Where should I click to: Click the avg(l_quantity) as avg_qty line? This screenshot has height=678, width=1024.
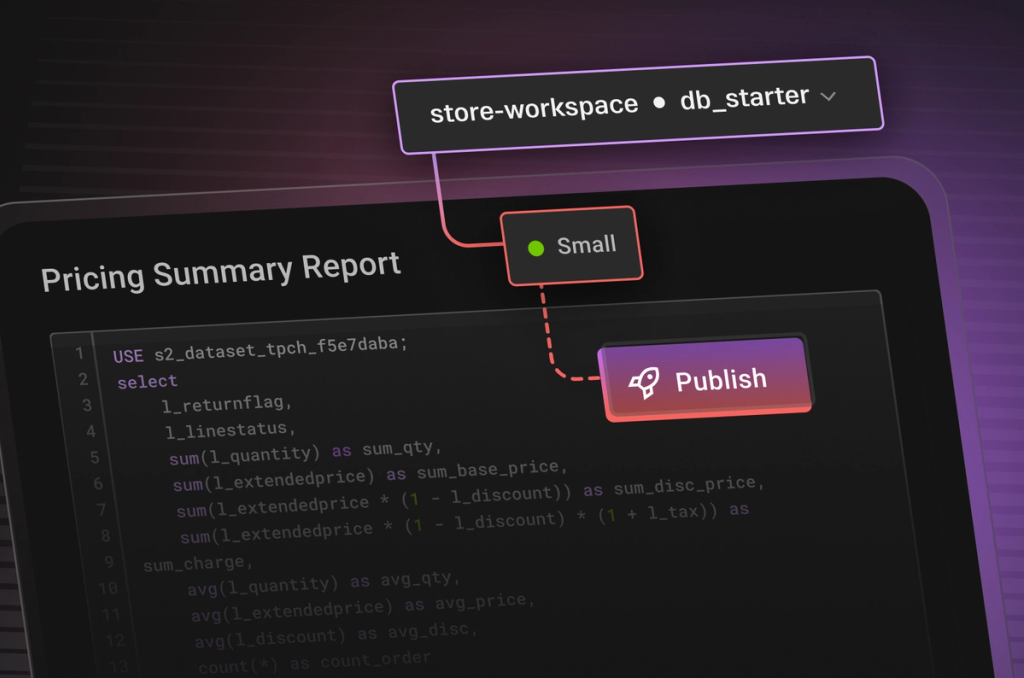pyautogui.click(x=324, y=583)
